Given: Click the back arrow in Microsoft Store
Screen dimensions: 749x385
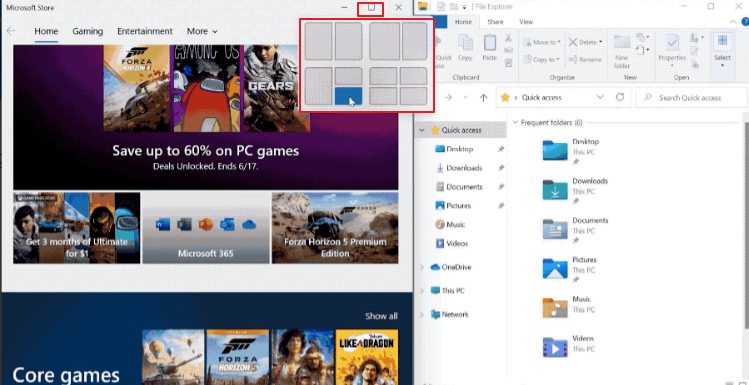Looking at the screenshot, I should (x=11, y=31).
